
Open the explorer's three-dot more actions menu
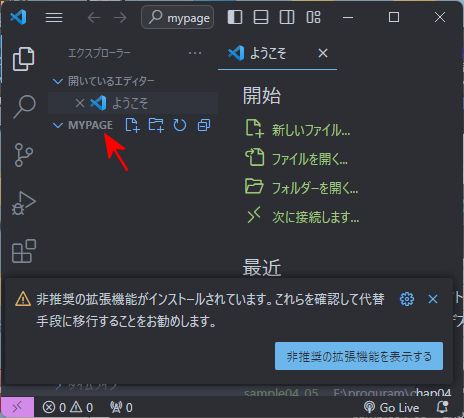195,53
